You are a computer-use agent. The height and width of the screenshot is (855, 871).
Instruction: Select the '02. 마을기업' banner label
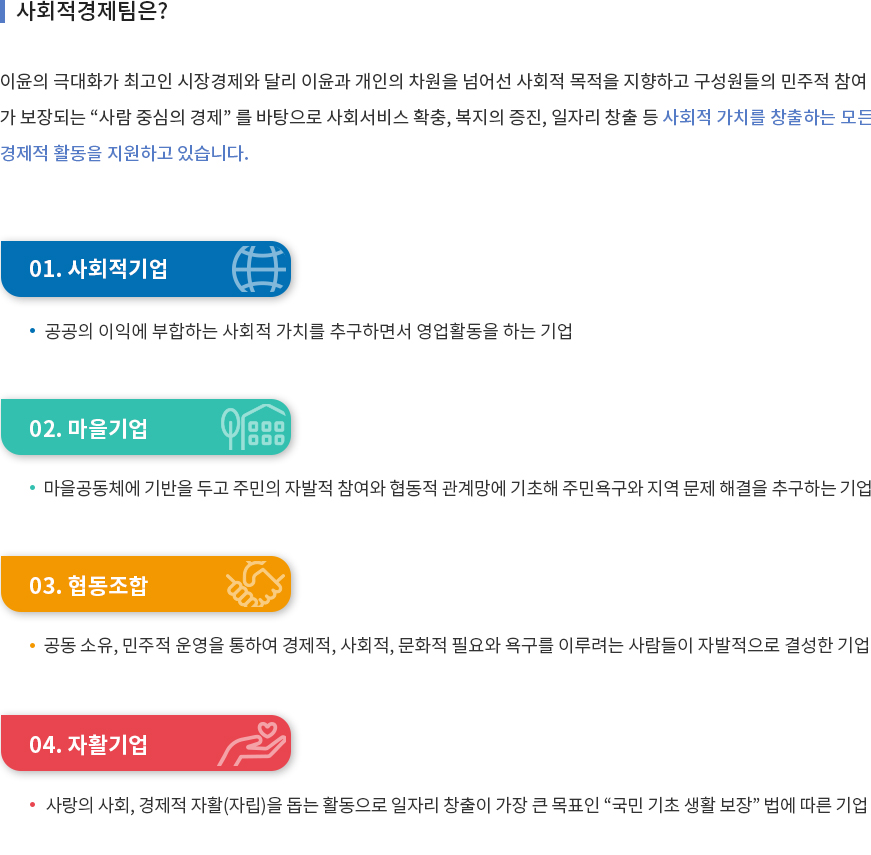coord(88,428)
